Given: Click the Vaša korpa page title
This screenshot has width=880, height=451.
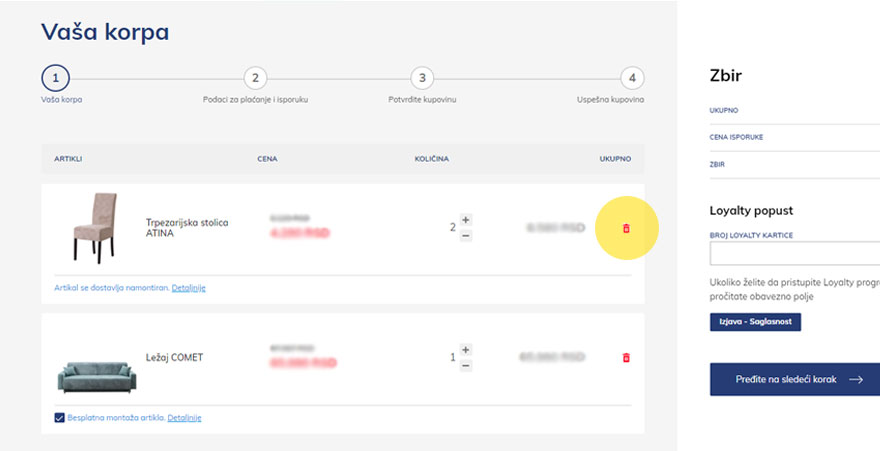Looking at the screenshot, I should point(105,33).
